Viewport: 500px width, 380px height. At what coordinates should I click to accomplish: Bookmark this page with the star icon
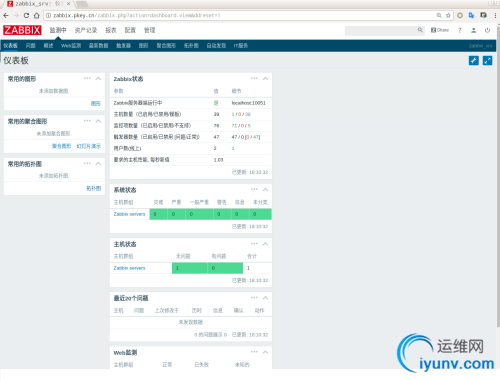pos(448,15)
